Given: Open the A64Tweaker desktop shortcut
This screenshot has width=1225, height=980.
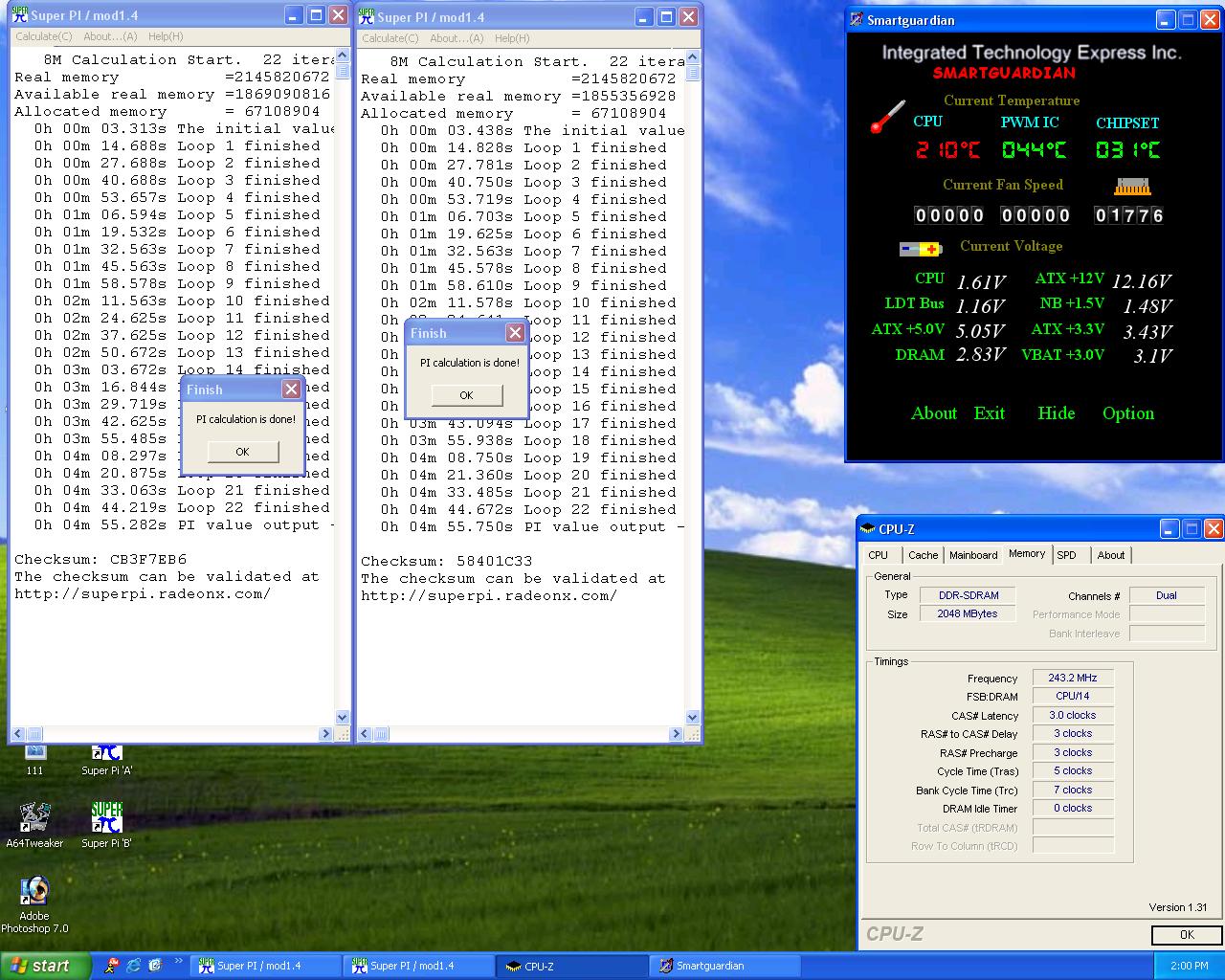Looking at the screenshot, I should tap(35, 818).
